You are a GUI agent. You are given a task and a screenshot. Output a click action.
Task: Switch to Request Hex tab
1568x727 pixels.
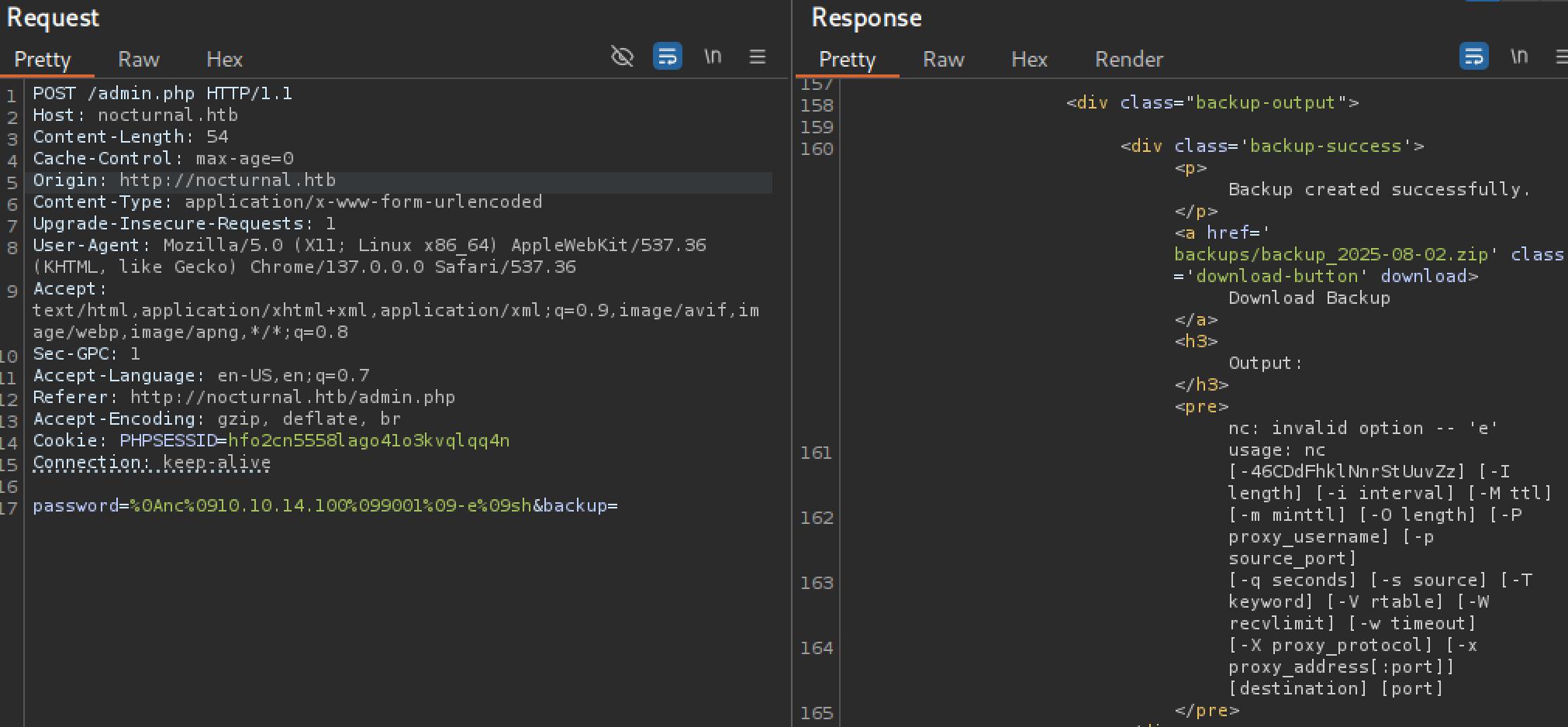point(224,60)
